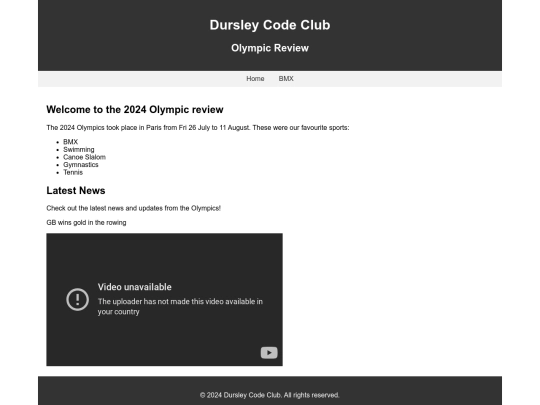Click the Olympic Review subtitle
The width and height of the screenshot is (540, 405).
tap(270, 48)
